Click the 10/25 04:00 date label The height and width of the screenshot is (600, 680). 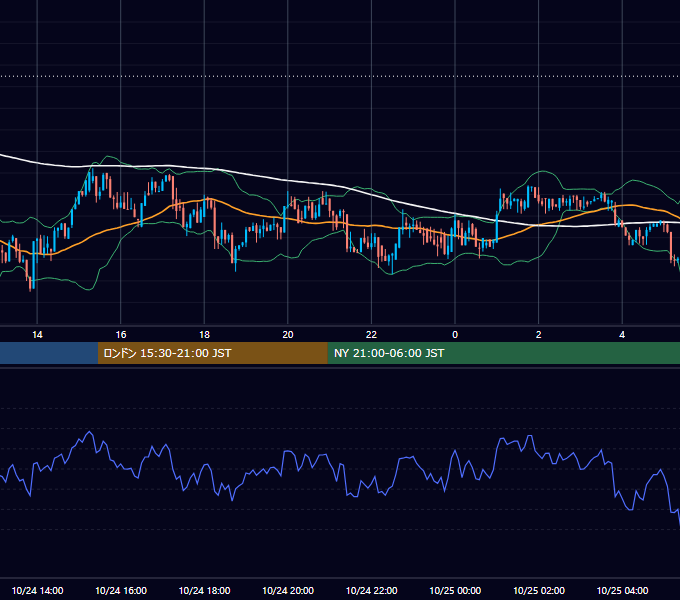tap(622, 590)
